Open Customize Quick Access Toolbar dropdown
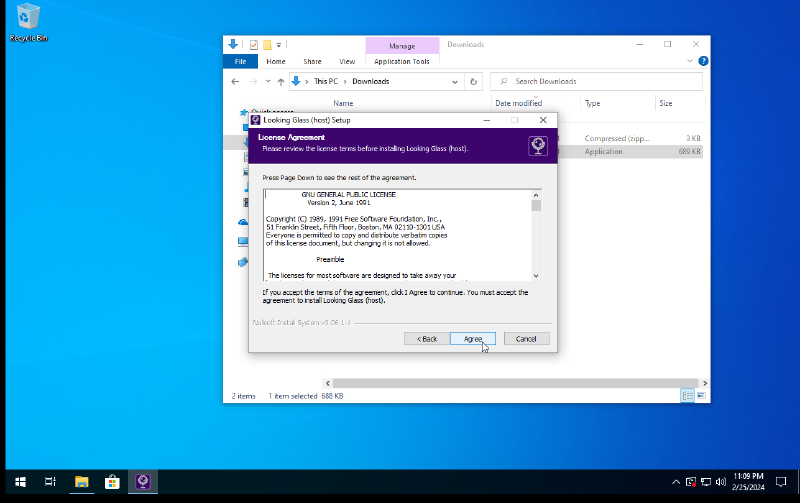The width and height of the screenshot is (800, 503). [279, 45]
